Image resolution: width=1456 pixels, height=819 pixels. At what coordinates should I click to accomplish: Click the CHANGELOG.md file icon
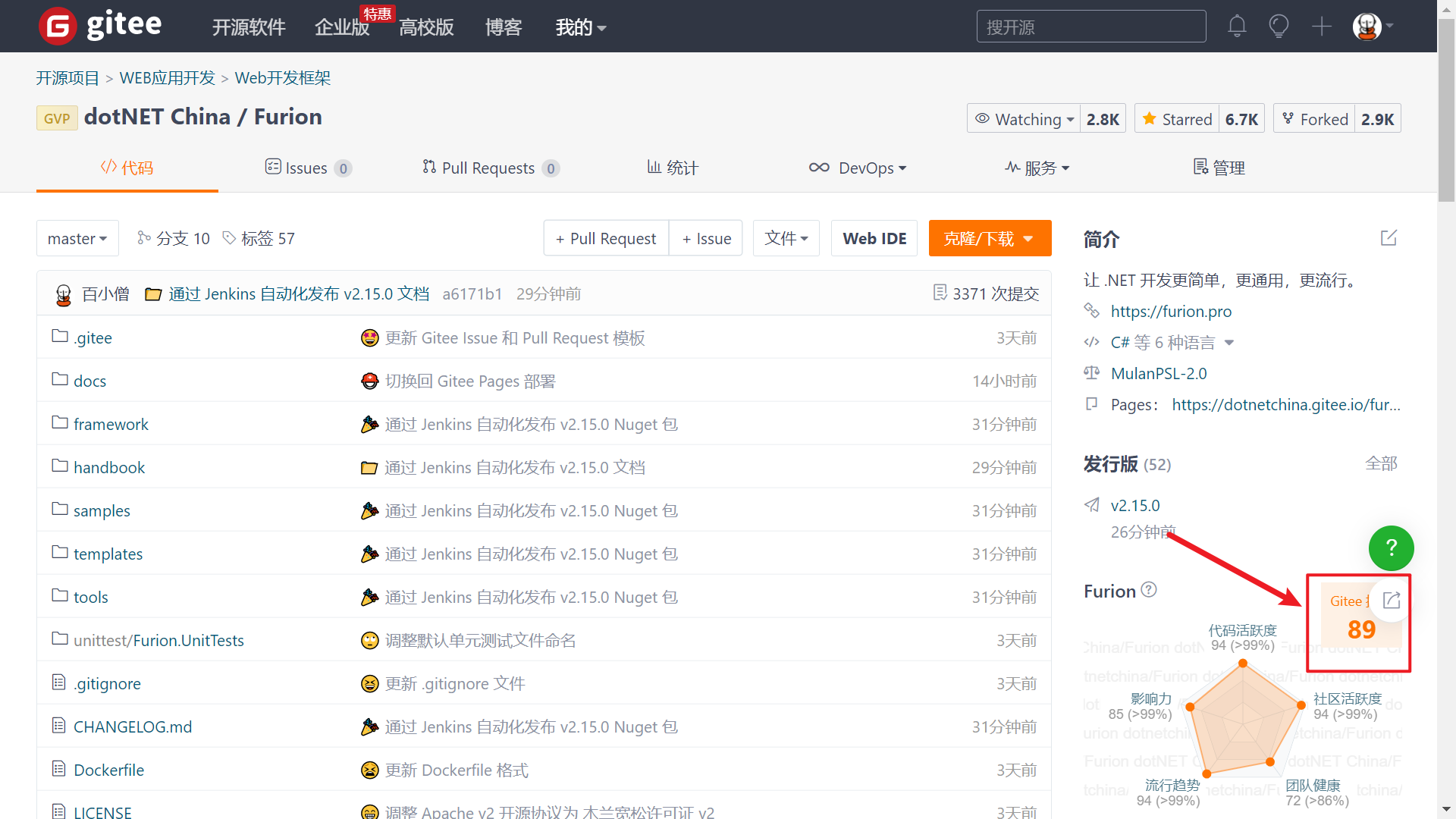click(59, 726)
